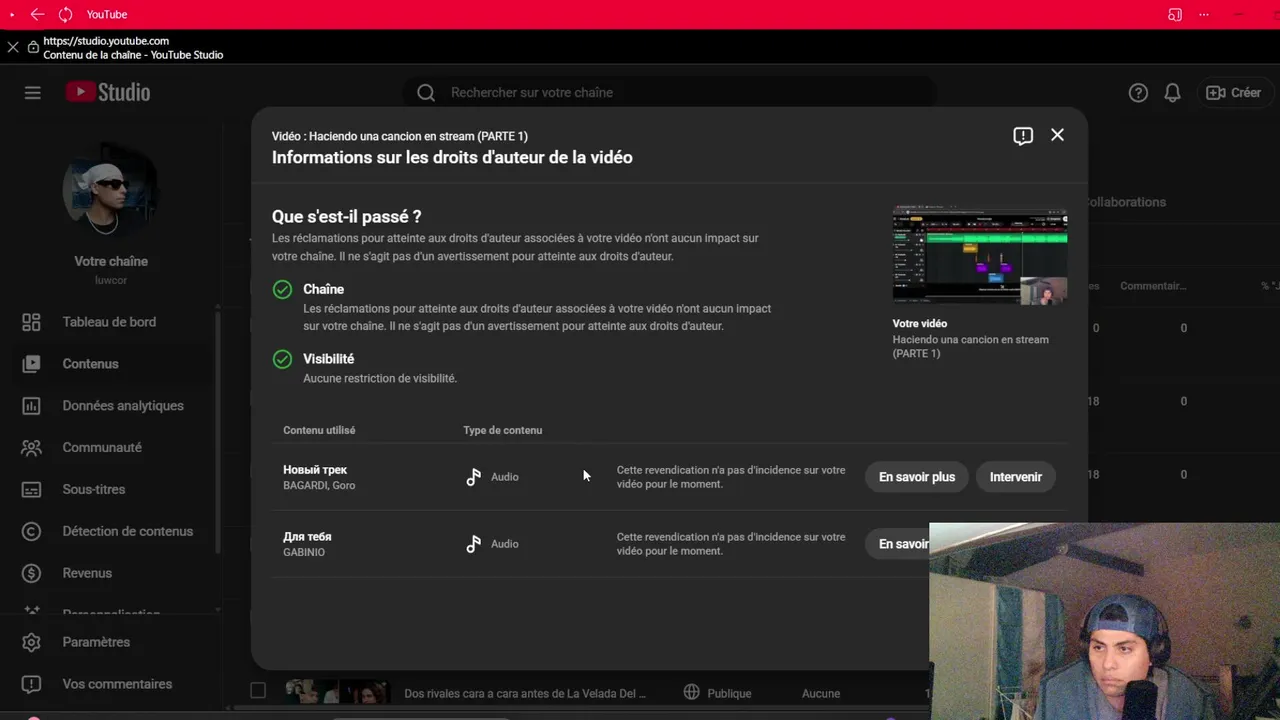Click the 'Type de contenu' column header
Screen dimensions: 1280x720
click(x=503, y=430)
